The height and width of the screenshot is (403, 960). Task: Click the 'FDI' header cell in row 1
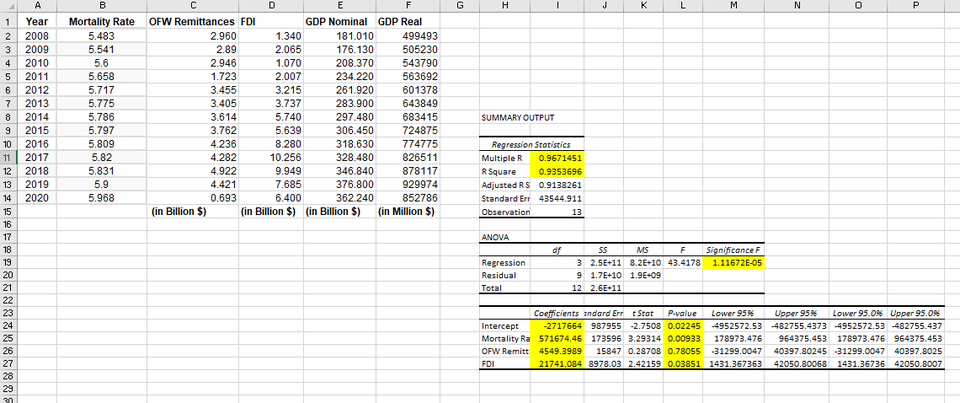[x=270, y=21]
